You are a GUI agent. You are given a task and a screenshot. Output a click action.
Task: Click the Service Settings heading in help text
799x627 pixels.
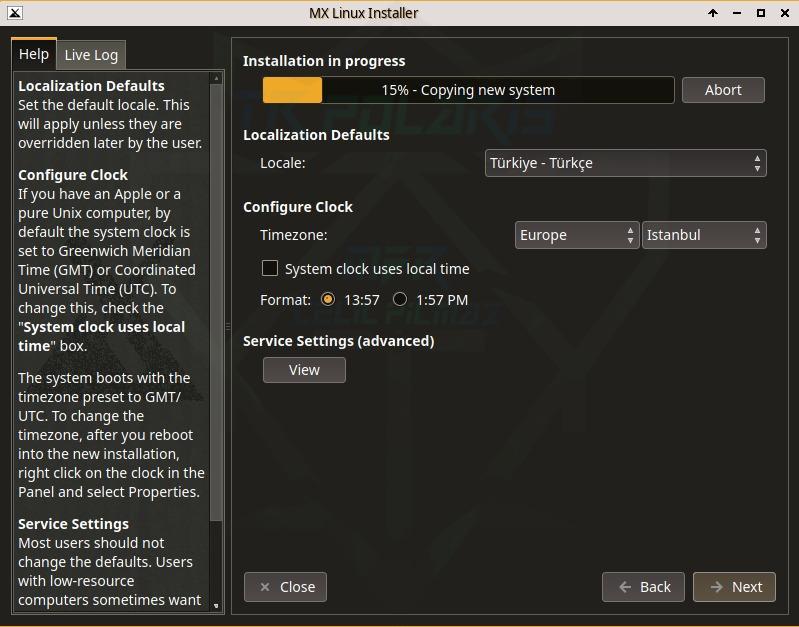click(73, 524)
